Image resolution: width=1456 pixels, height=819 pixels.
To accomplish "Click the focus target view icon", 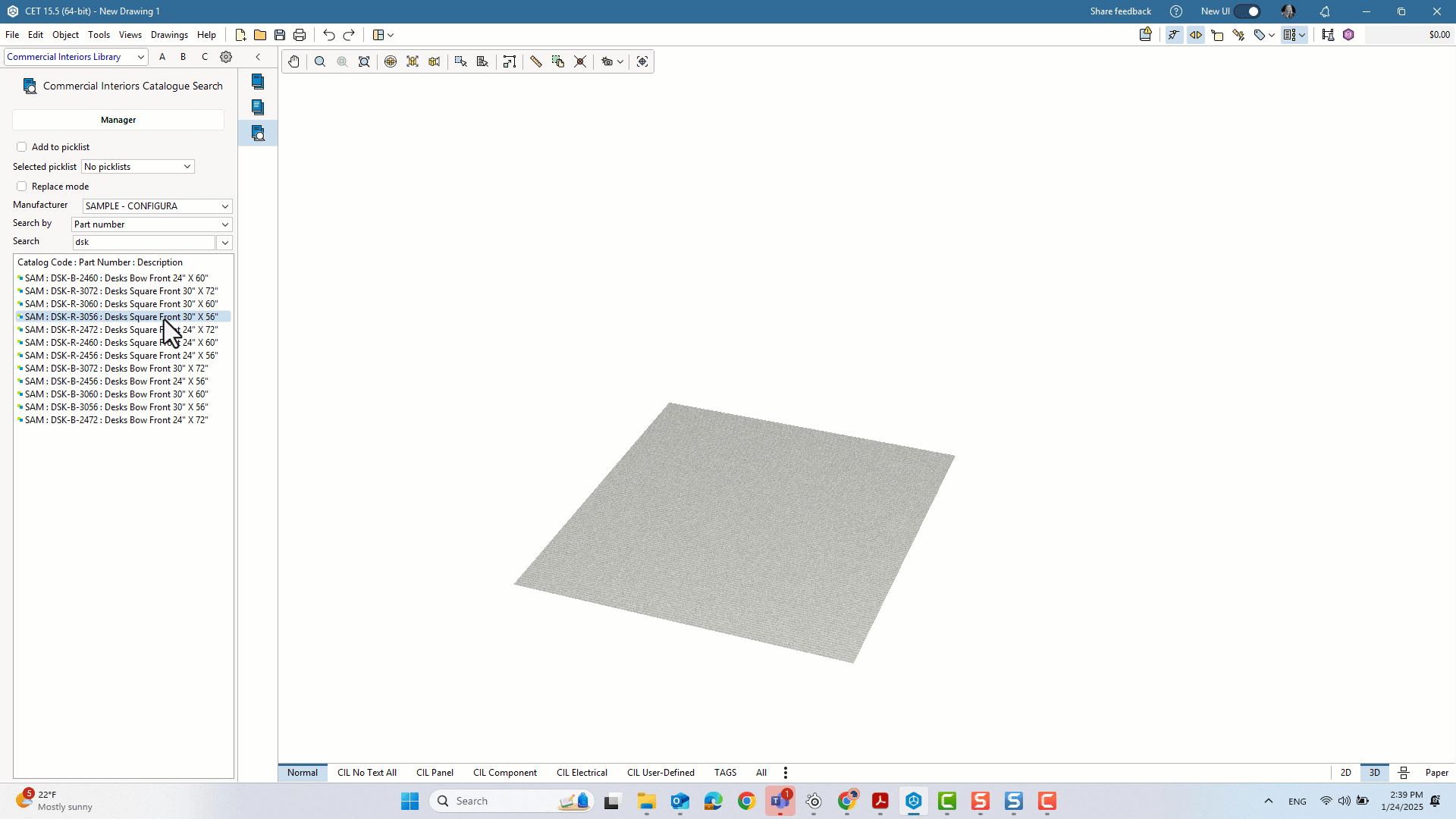I will 642,61.
